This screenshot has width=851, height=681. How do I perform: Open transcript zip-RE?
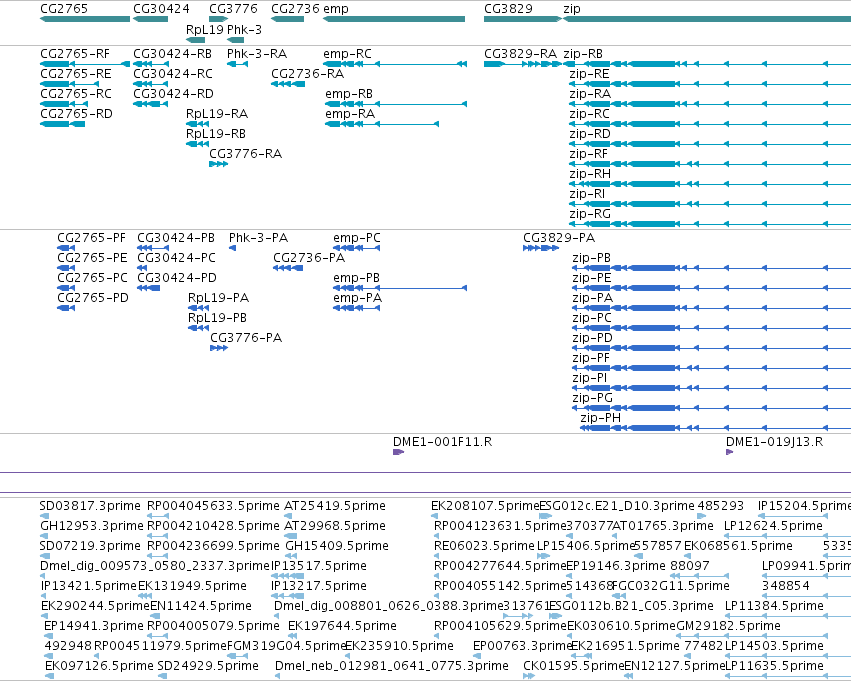point(589,74)
